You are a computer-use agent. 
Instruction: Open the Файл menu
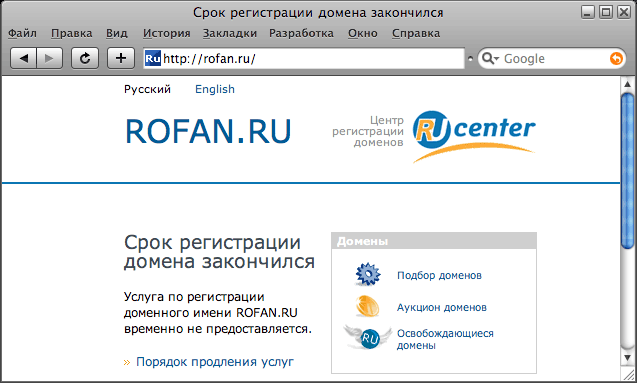pos(22,33)
